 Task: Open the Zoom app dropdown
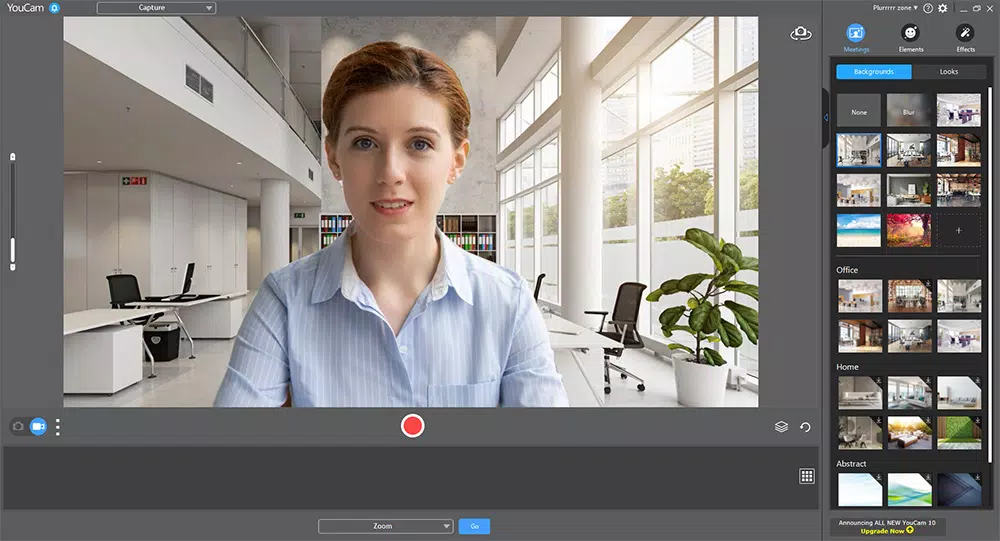pyautogui.click(x=386, y=526)
